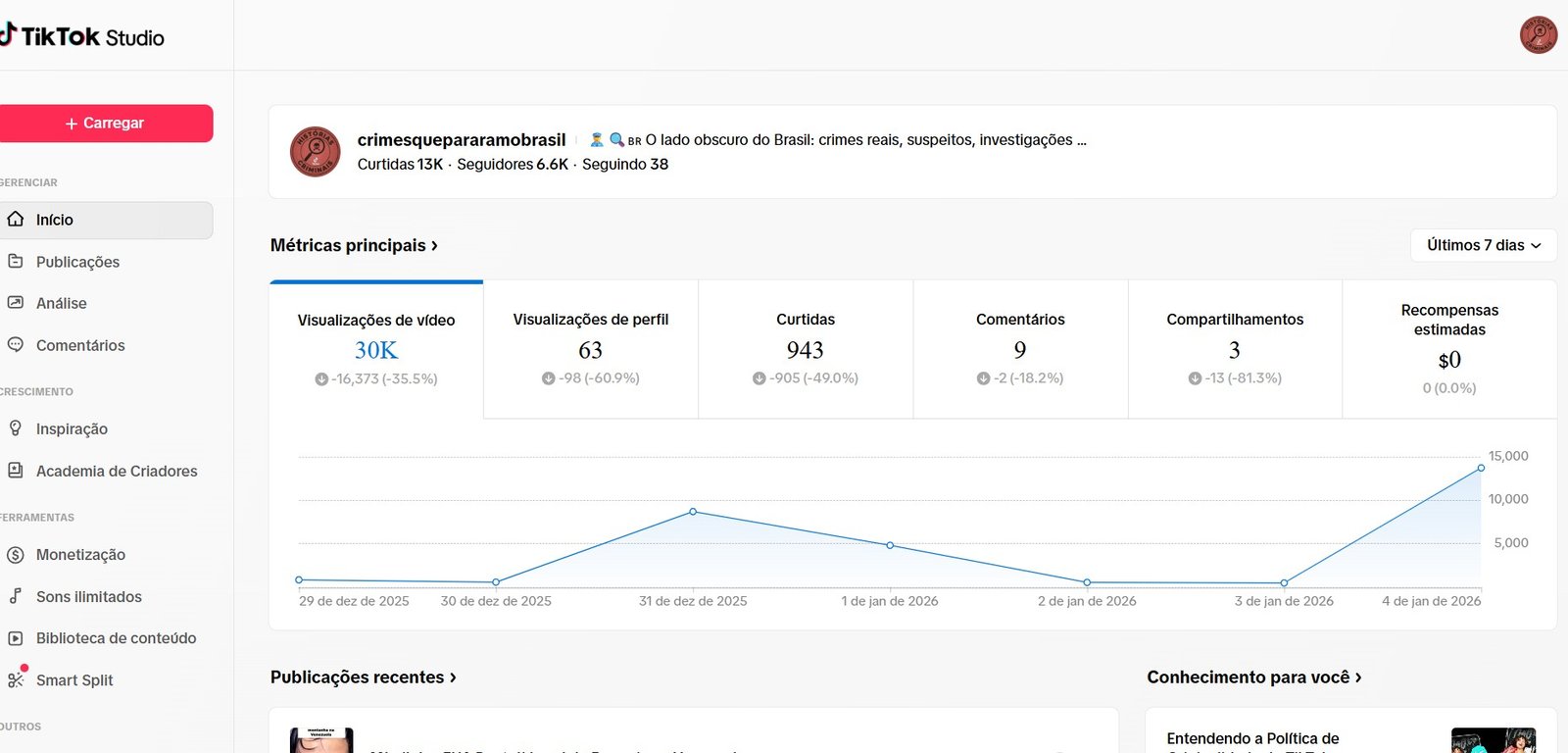The image size is (1568, 753).
Task: Expand the Métricas principais section
Action: click(354, 245)
